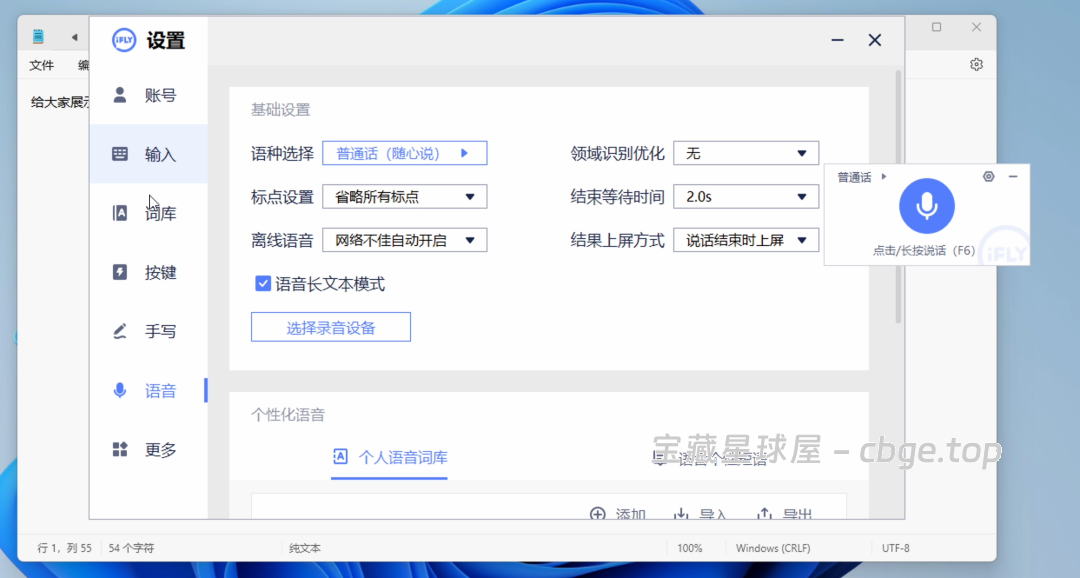Toggle the 语音长文本模式 checkbox
Viewport: 1080px width, 578px height.
click(263, 283)
